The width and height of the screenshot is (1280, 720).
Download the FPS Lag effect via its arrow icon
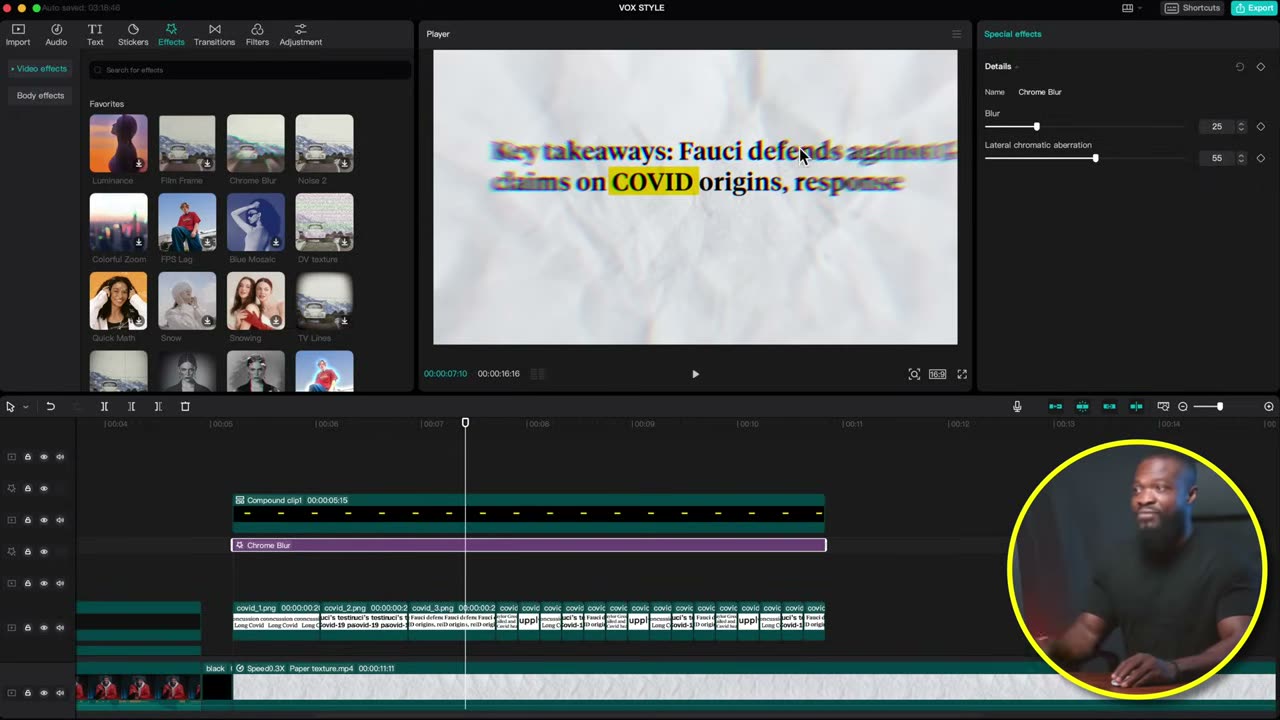pos(207,242)
